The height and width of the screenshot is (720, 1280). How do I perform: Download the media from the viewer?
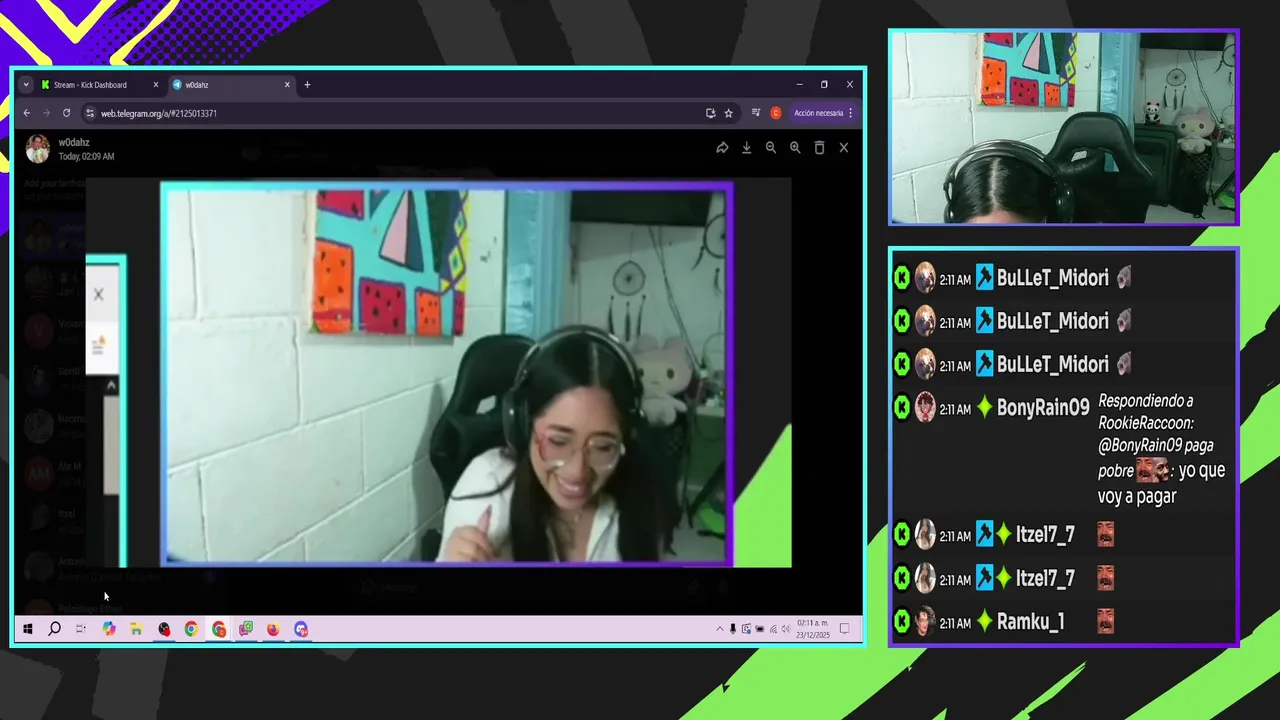[746, 148]
